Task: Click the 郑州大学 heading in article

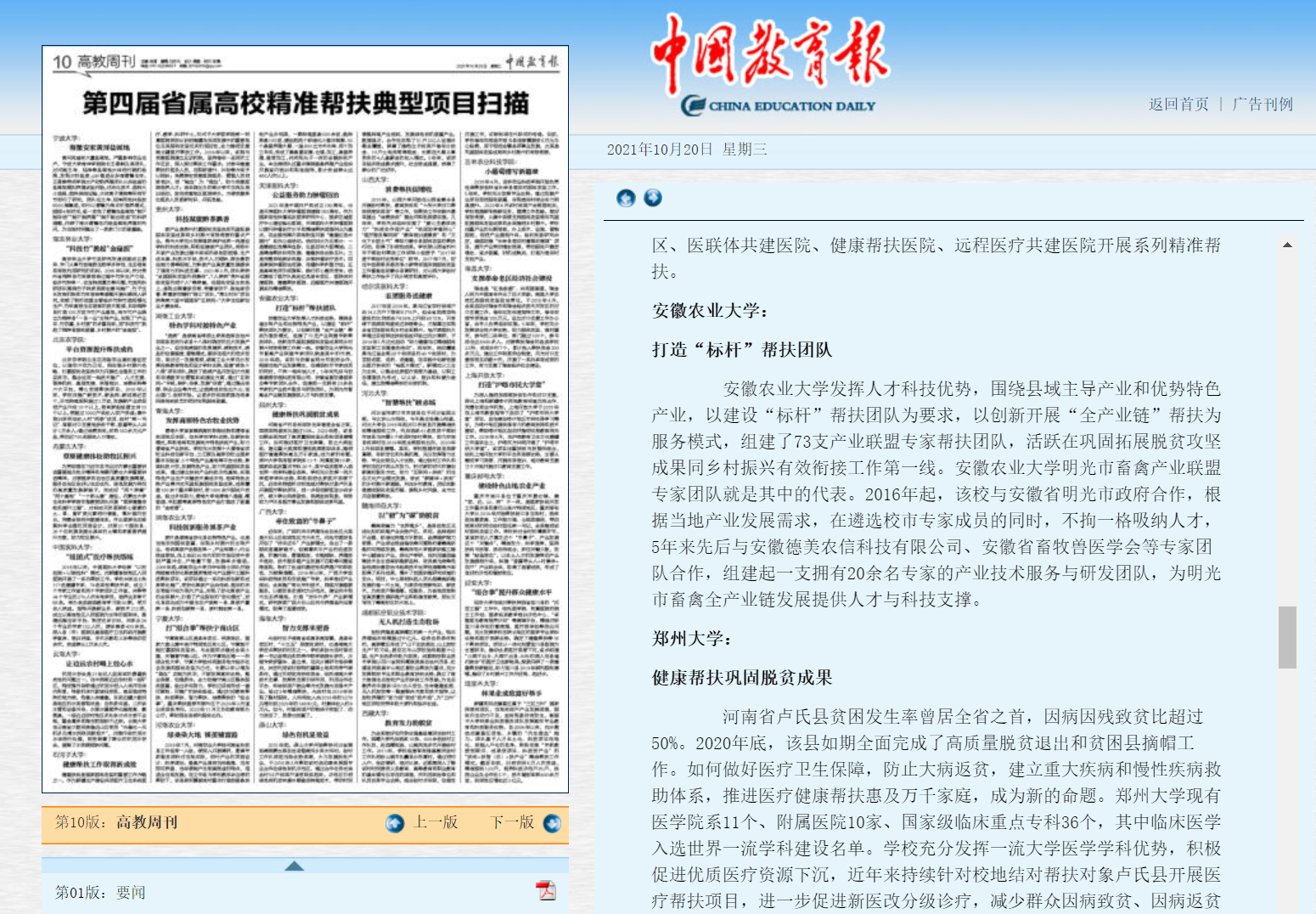Action: 691,639
